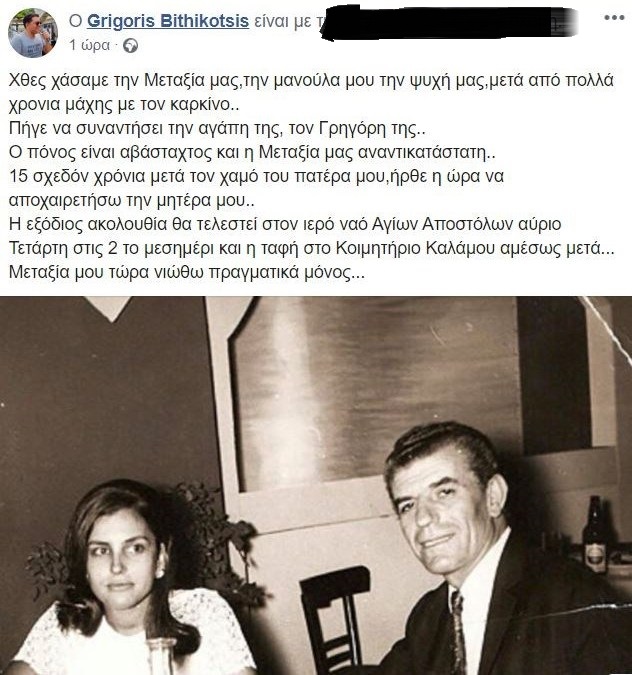
Task: Click the globe public-audience icon
Action: (130, 46)
